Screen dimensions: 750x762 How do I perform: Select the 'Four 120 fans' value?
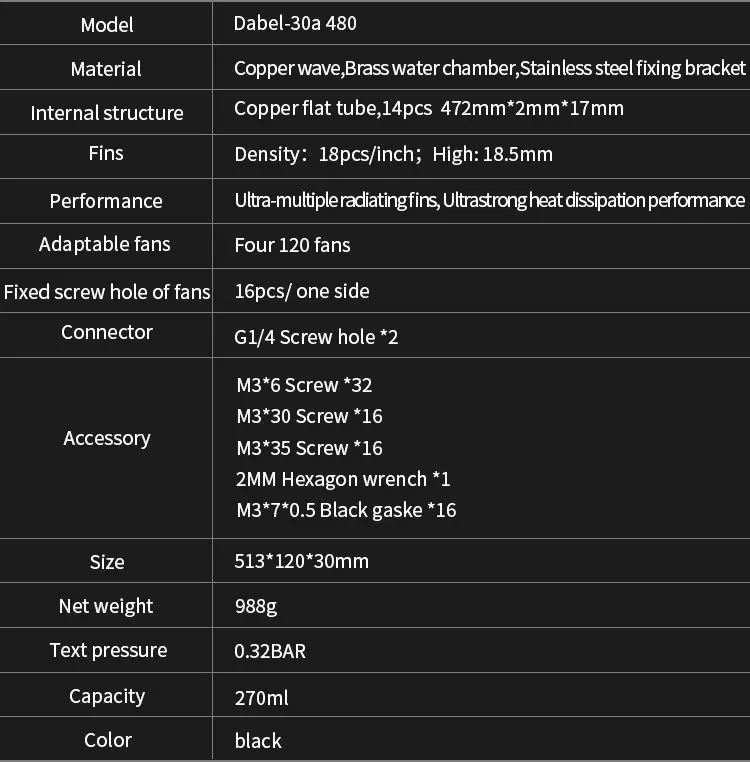click(x=292, y=245)
